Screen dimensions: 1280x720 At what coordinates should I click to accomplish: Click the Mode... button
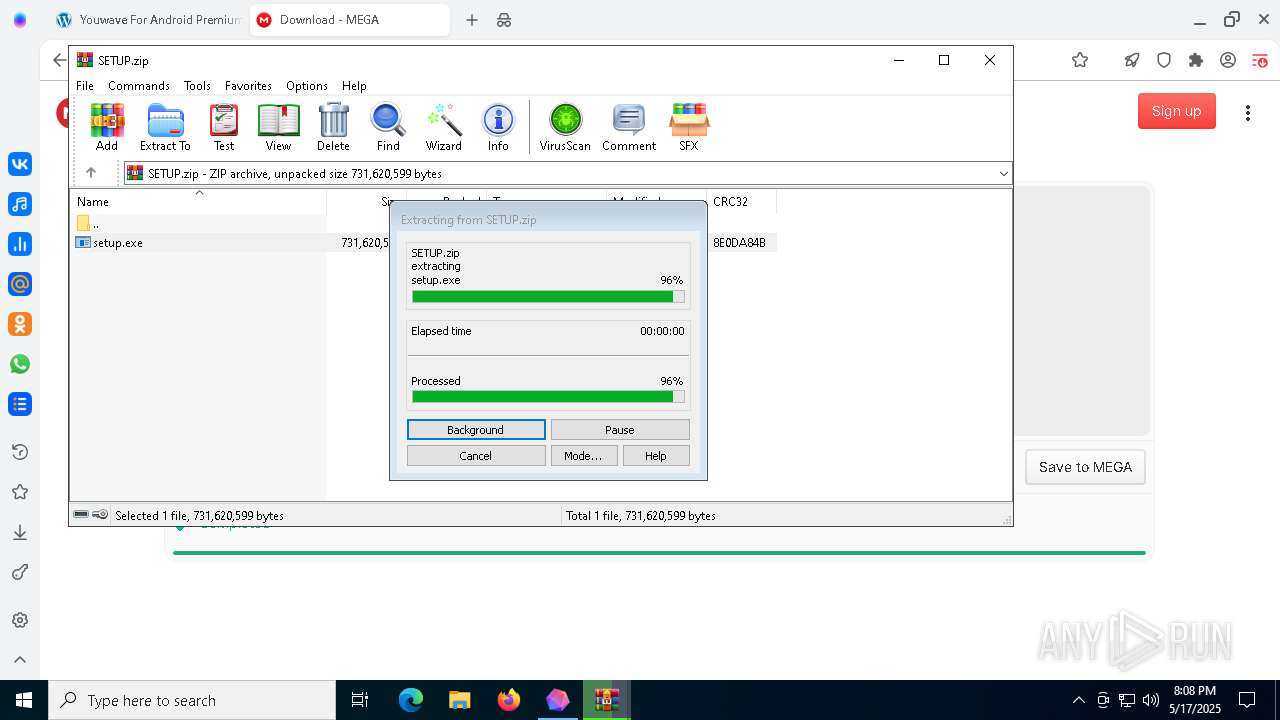[584, 456]
